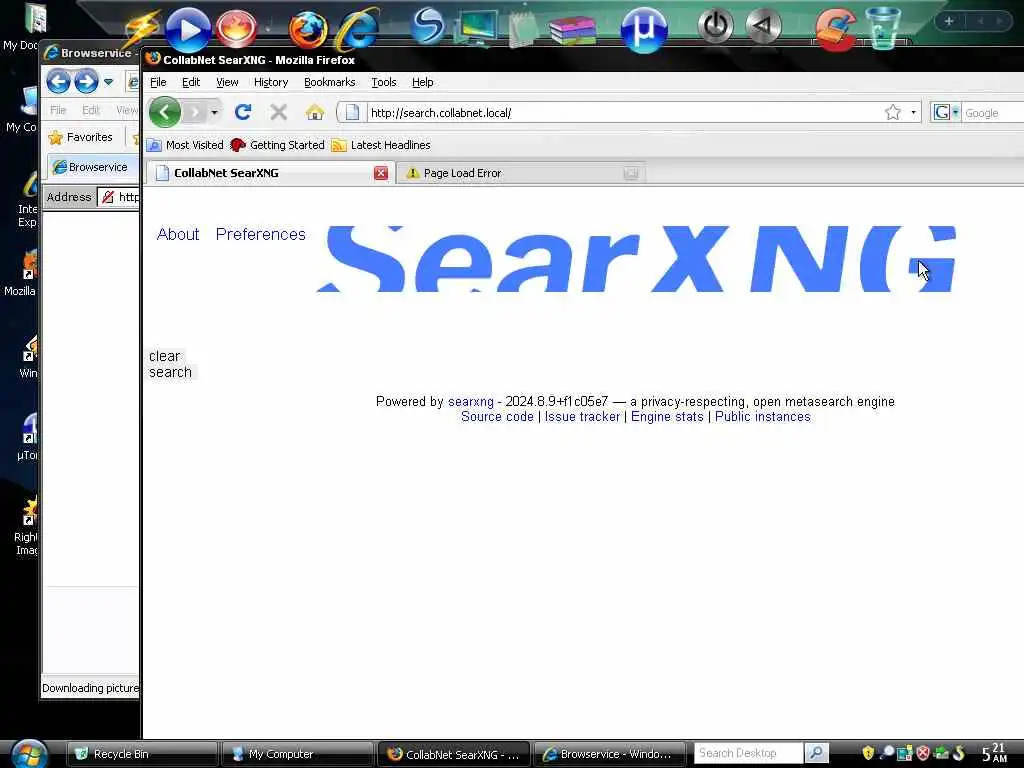This screenshot has height=768, width=1024.
Task: Launch CCleaner from the top dock
Action: pos(835,29)
